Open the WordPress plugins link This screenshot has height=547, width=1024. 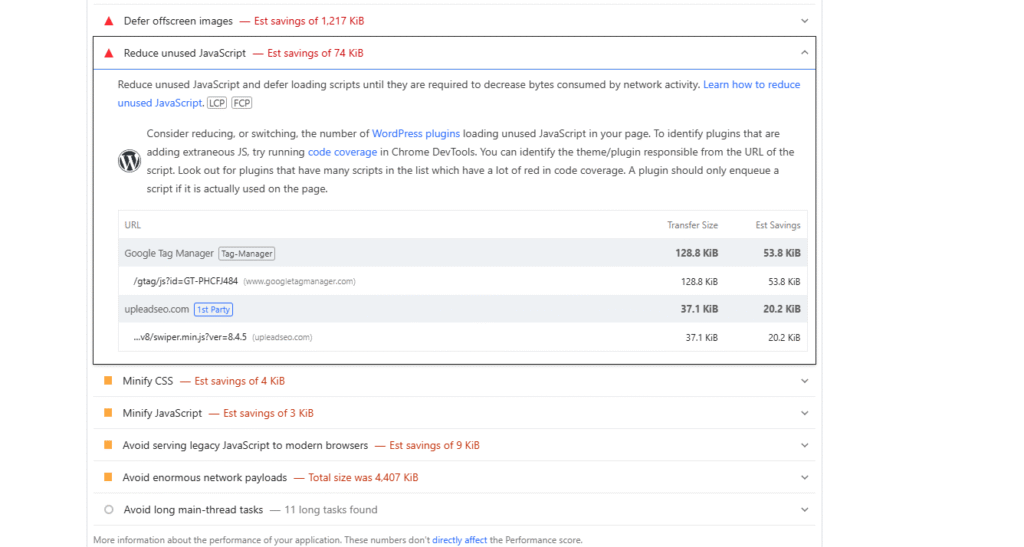[416, 134]
